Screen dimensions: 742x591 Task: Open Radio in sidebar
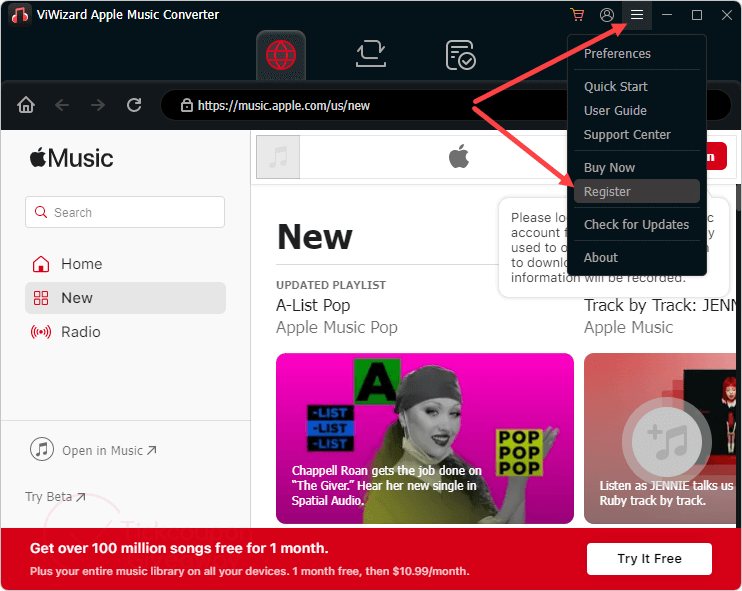(125, 332)
